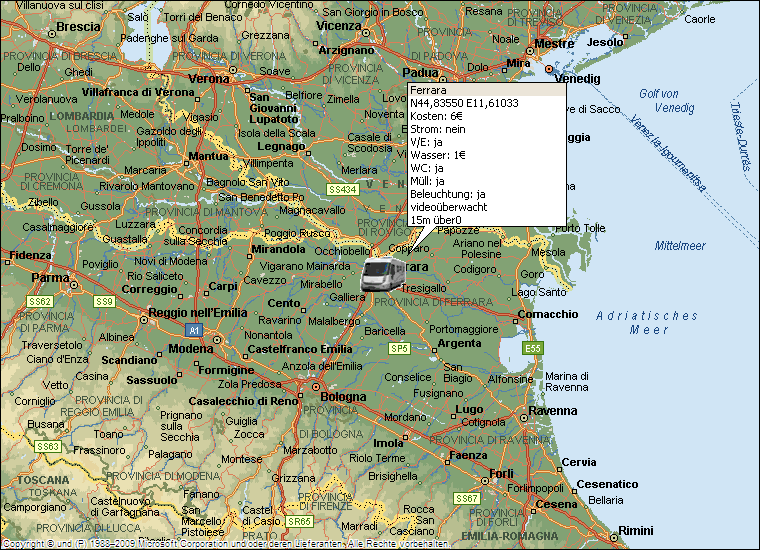Select the Verona city label

coord(209,79)
